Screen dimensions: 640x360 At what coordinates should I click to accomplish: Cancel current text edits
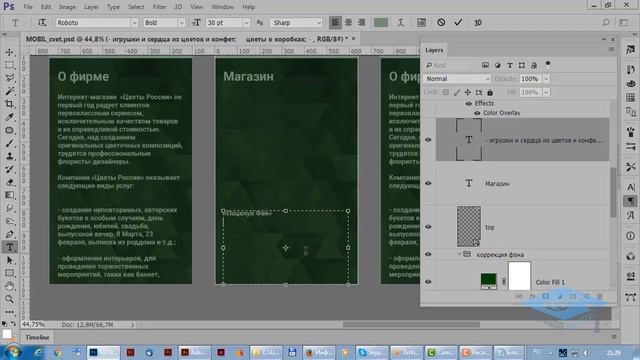441,23
